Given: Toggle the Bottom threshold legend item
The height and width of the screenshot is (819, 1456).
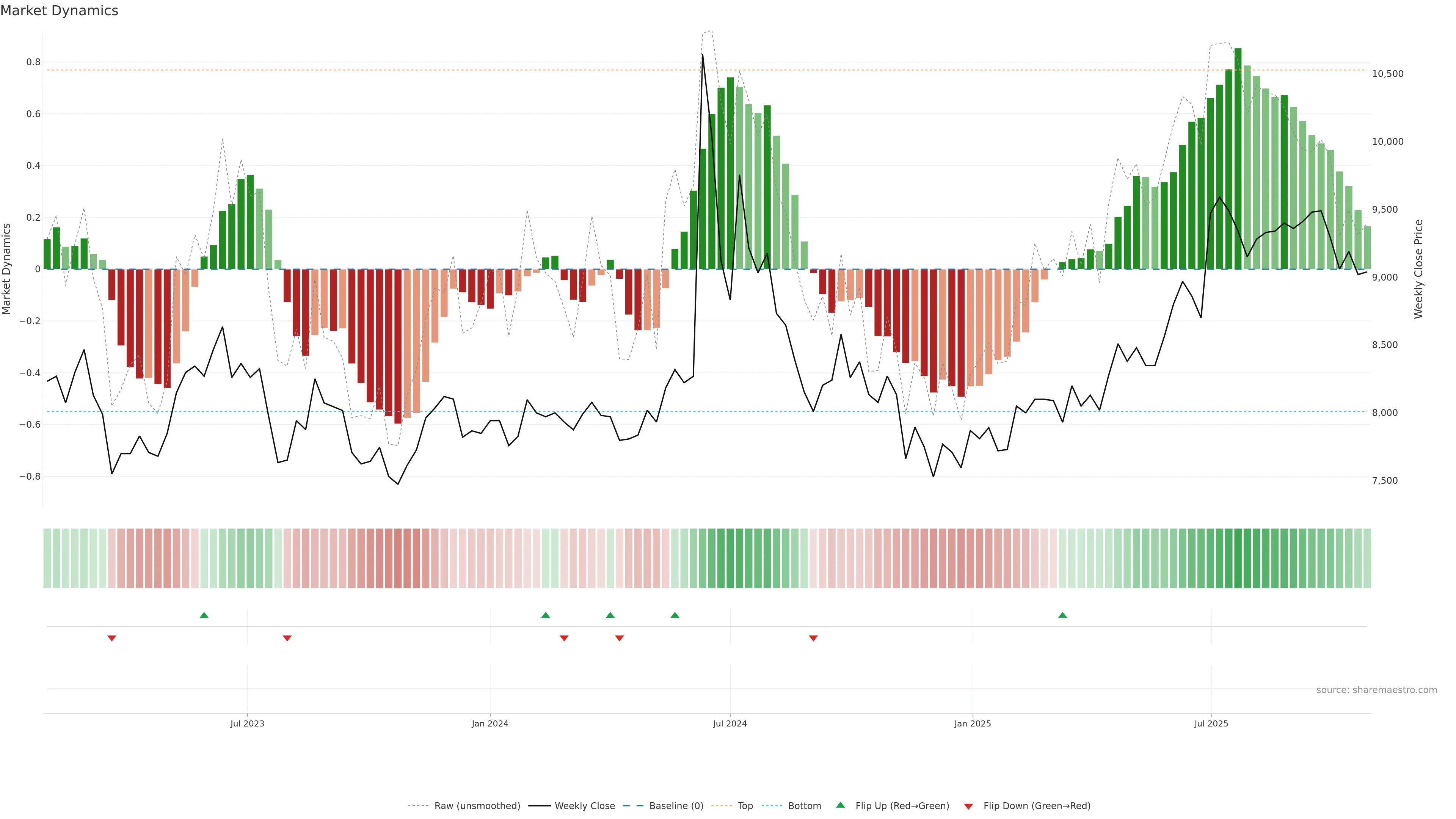Looking at the screenshot, I should click(804, 806).
